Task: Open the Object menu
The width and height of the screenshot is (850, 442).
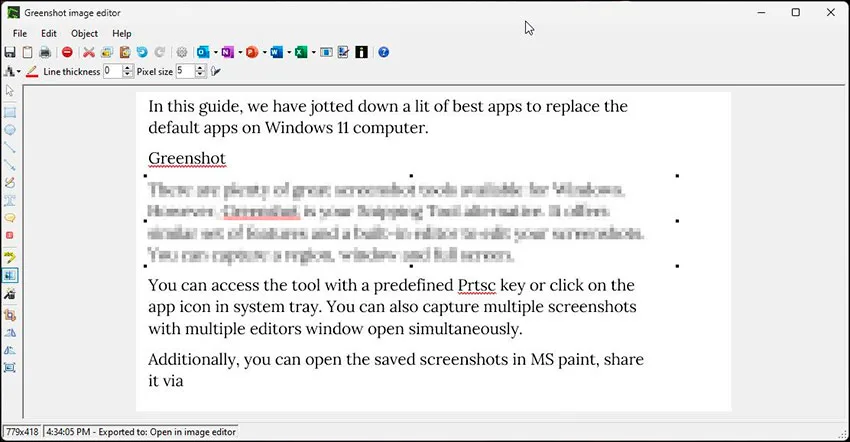Action: [85, 33]
